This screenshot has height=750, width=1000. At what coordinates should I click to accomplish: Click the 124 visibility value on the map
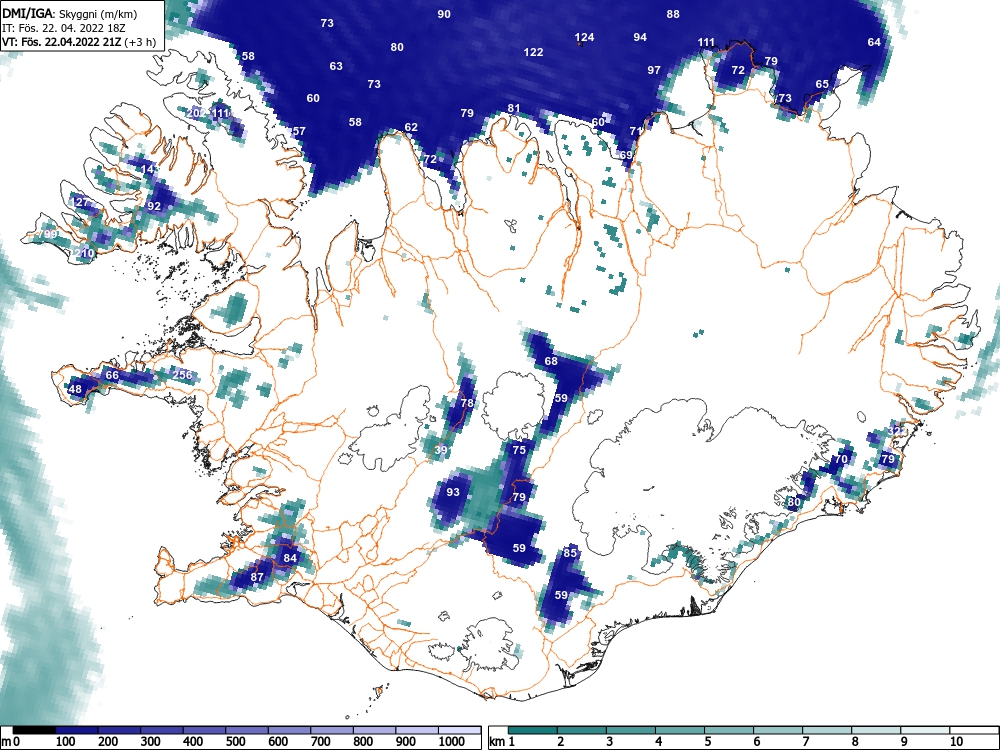tap(584, 37)
